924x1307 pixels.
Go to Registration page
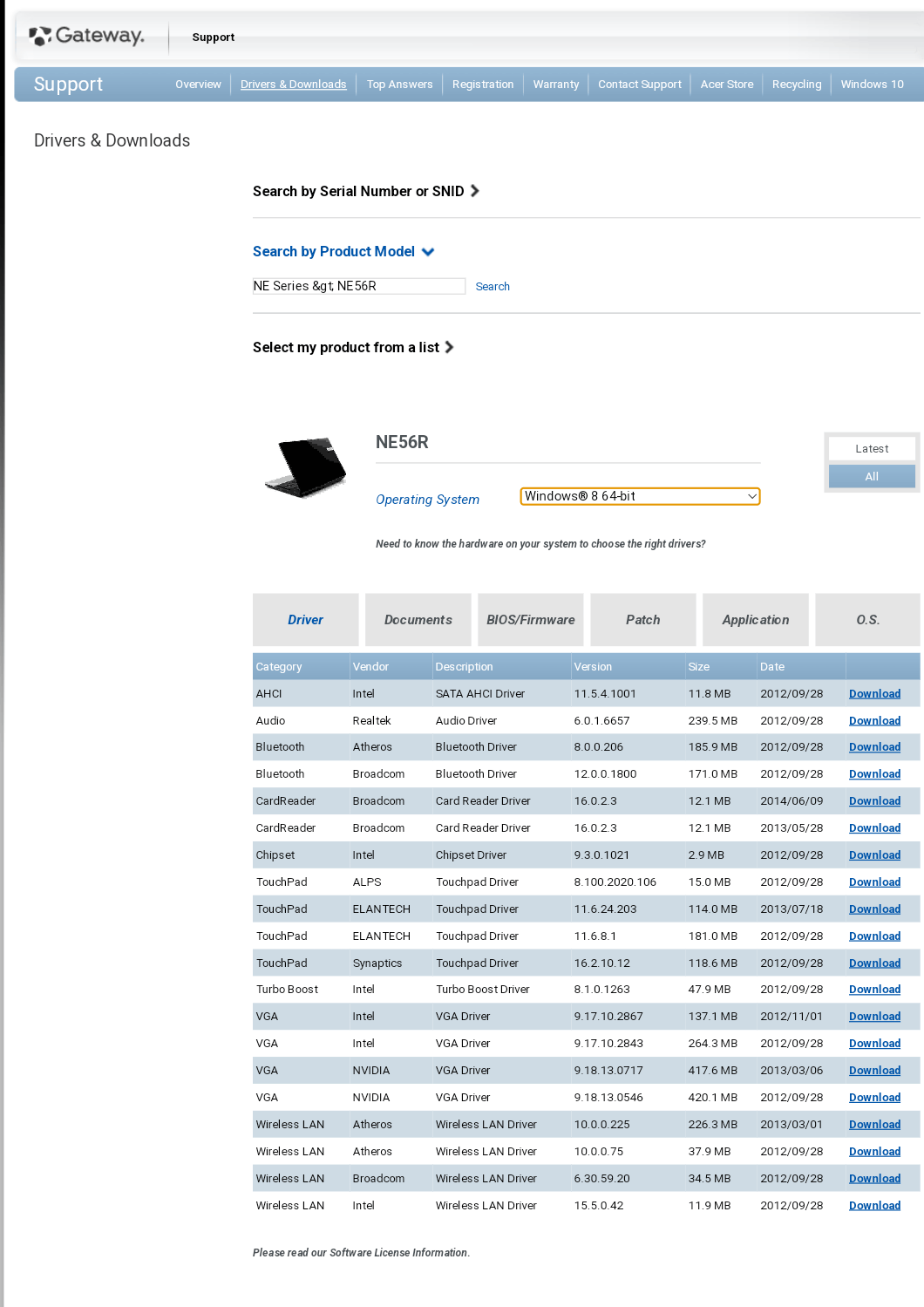click(483, 85)
